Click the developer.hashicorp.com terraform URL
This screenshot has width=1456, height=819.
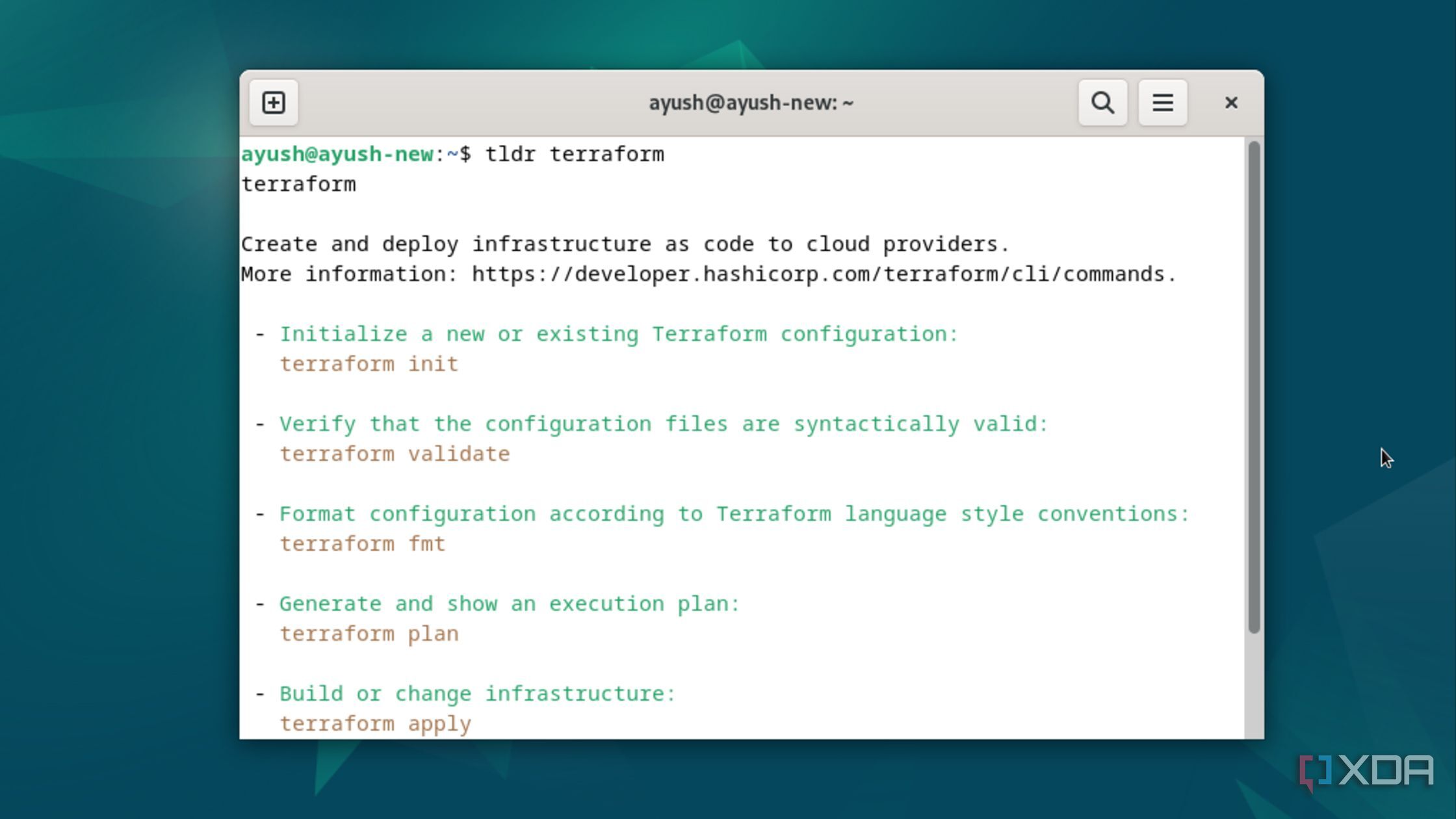pos(823,274)
